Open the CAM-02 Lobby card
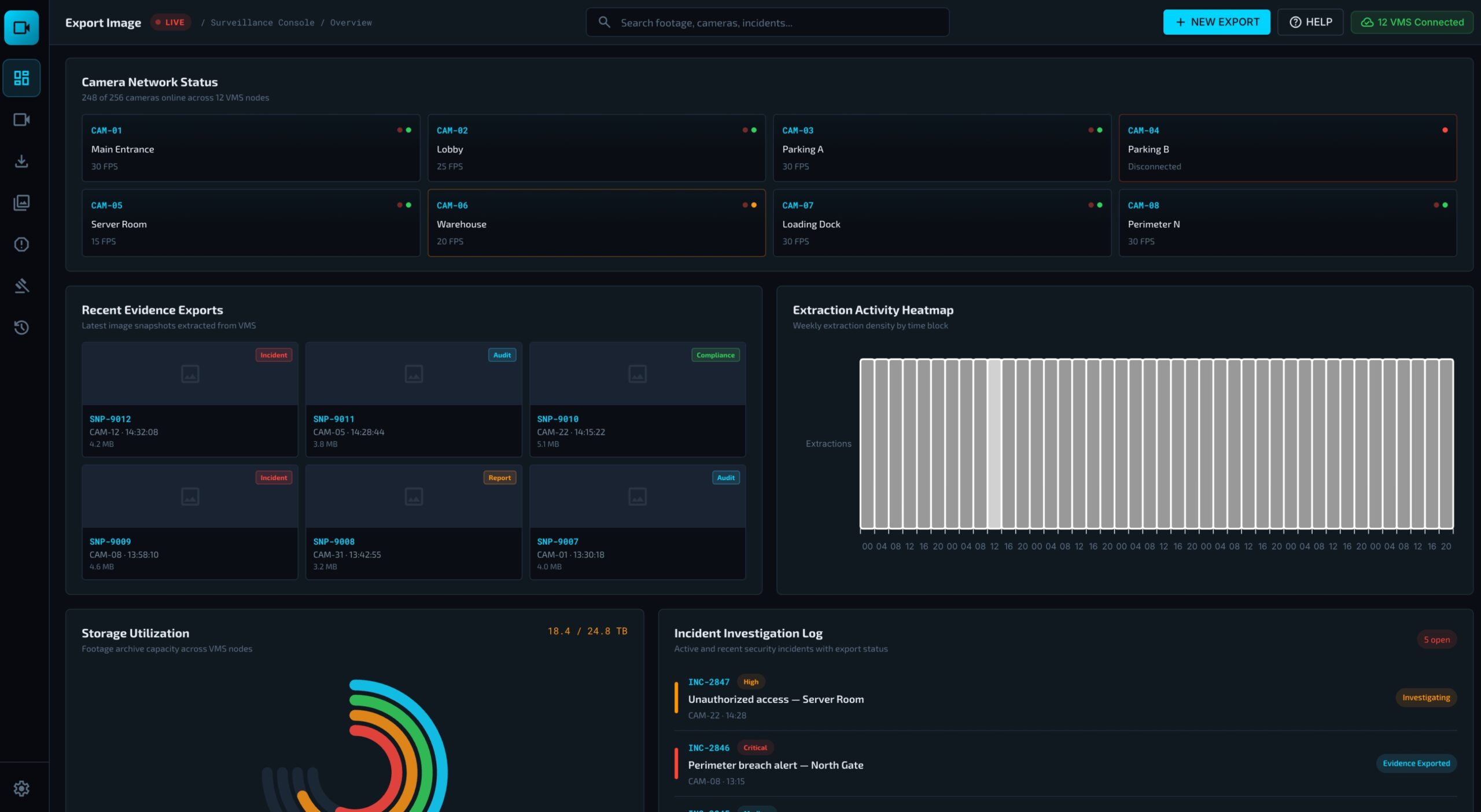 click(x=596, y=148)
